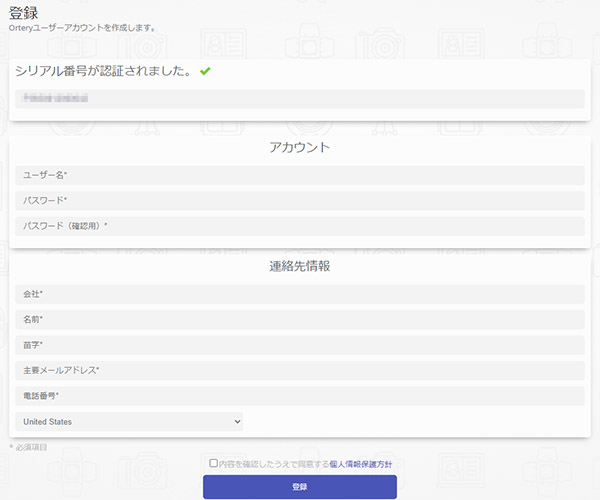
Task: Click the 登録 page title heading
Action: pos(24,11)
